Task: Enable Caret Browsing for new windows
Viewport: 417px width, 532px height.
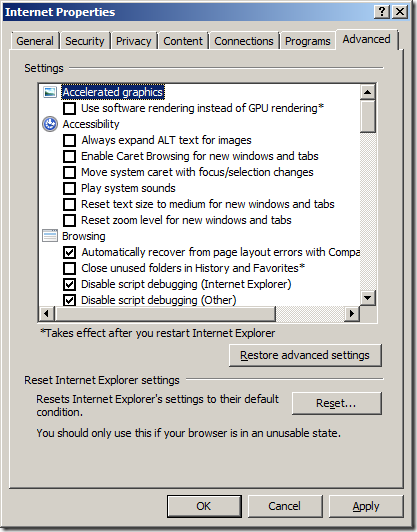Action: tap(70, 156)
